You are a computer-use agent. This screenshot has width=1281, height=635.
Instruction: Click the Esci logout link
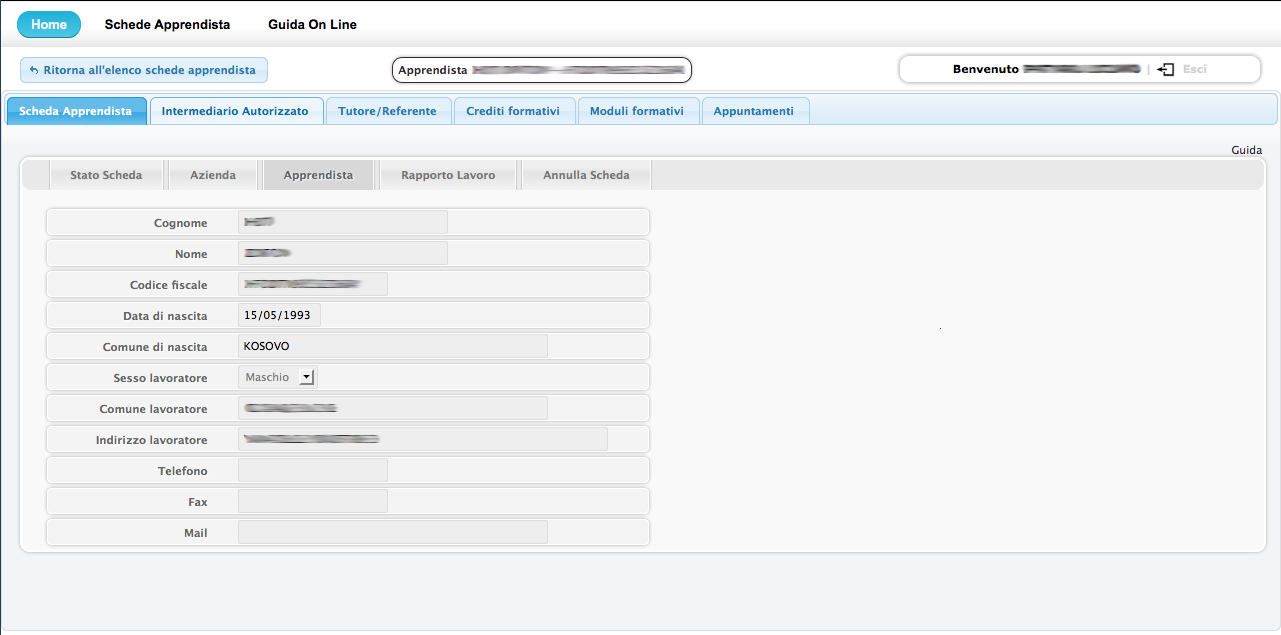click(x=1194, y=70)
